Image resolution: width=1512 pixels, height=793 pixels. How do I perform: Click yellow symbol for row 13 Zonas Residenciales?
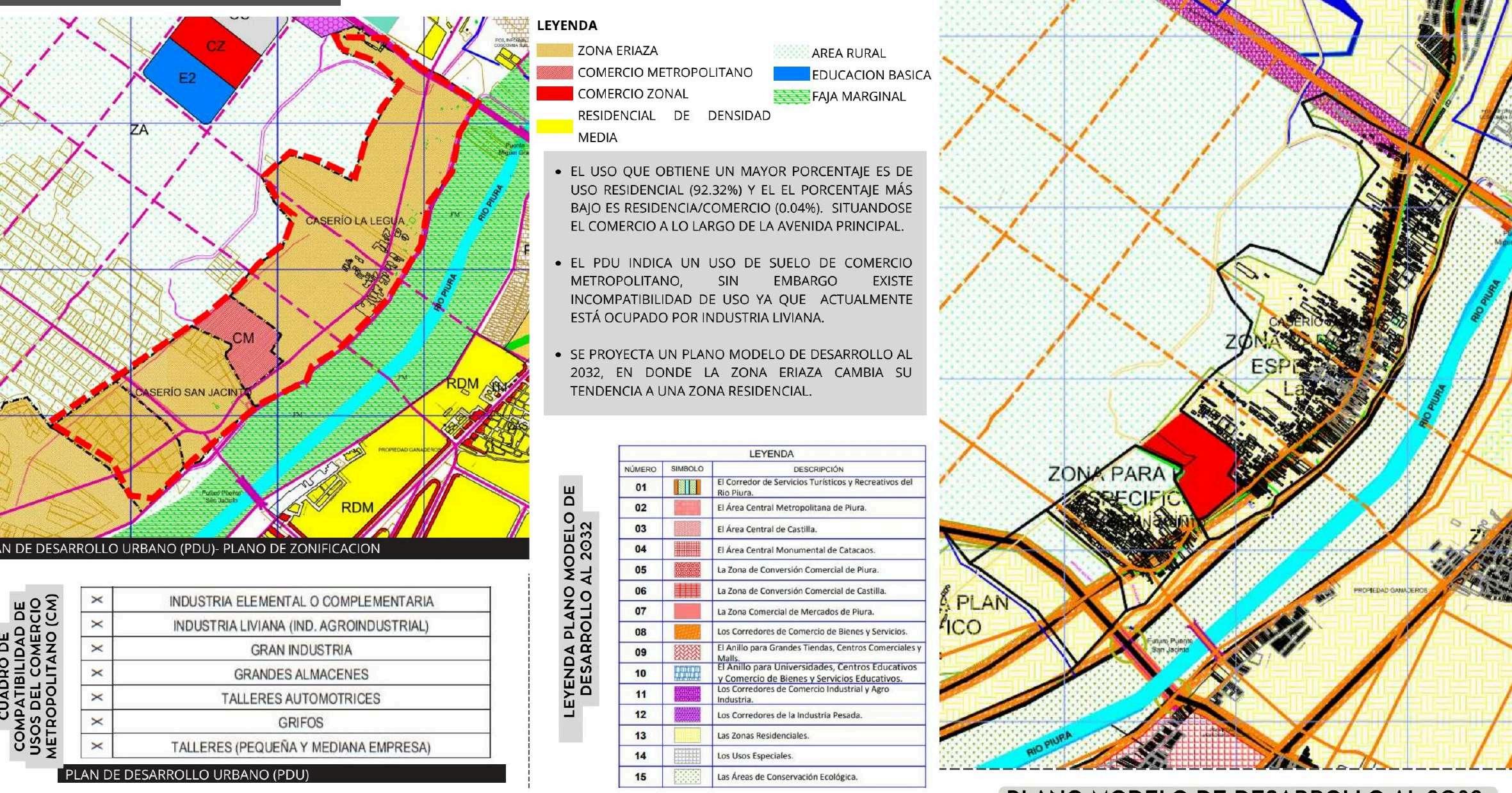pyautogui.click(x=687, y=735)
